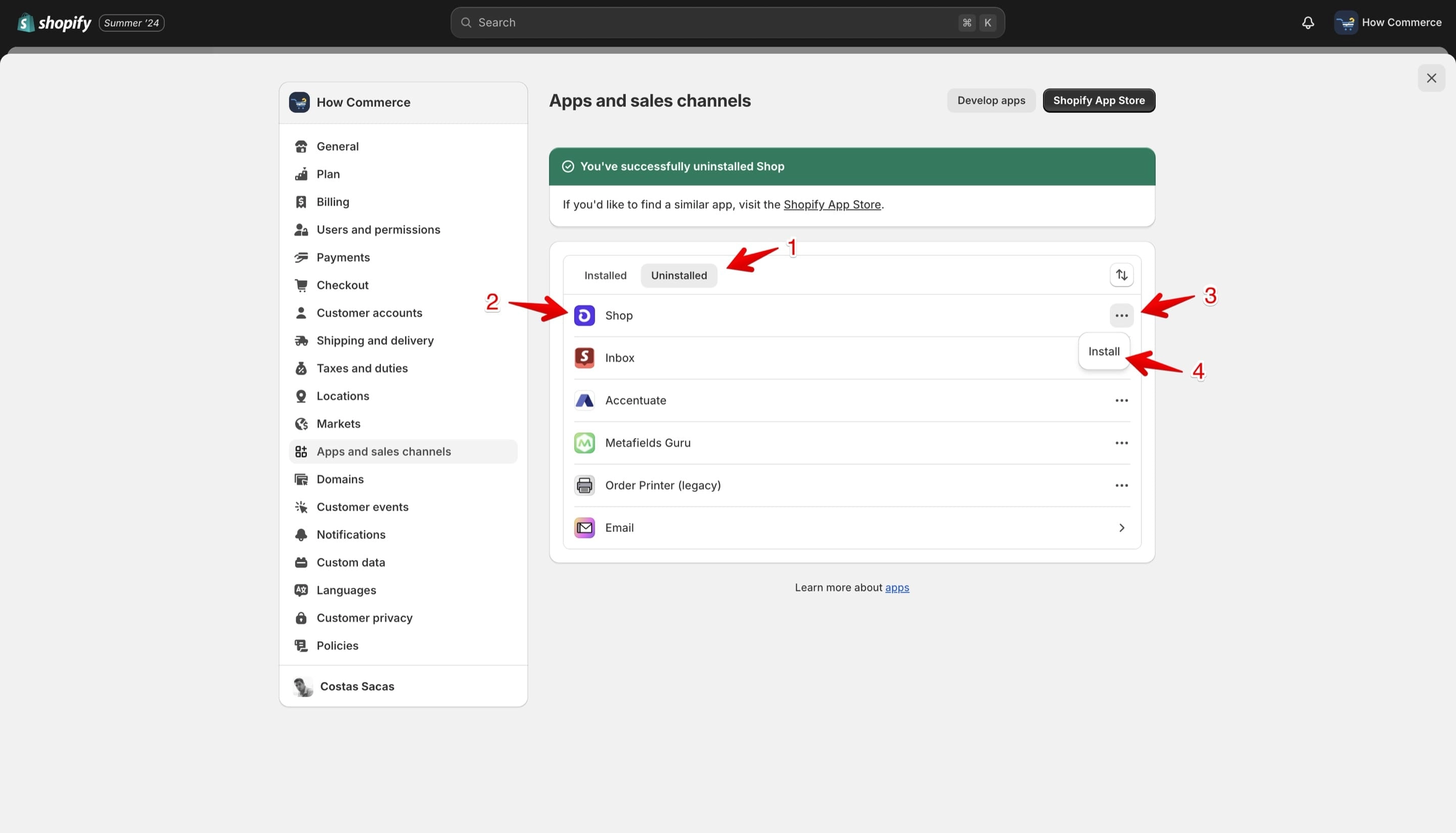The height and width of the screenshot is (833, 1456).
Task: Open the Shopify App Store button
Action: point(1099,101)
